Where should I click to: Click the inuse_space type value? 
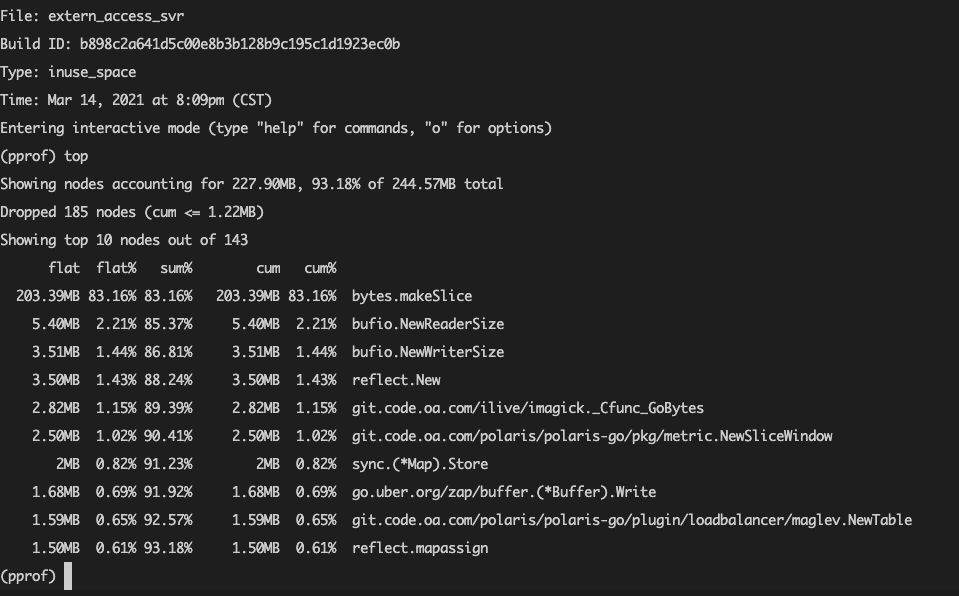tap(92, 72)
